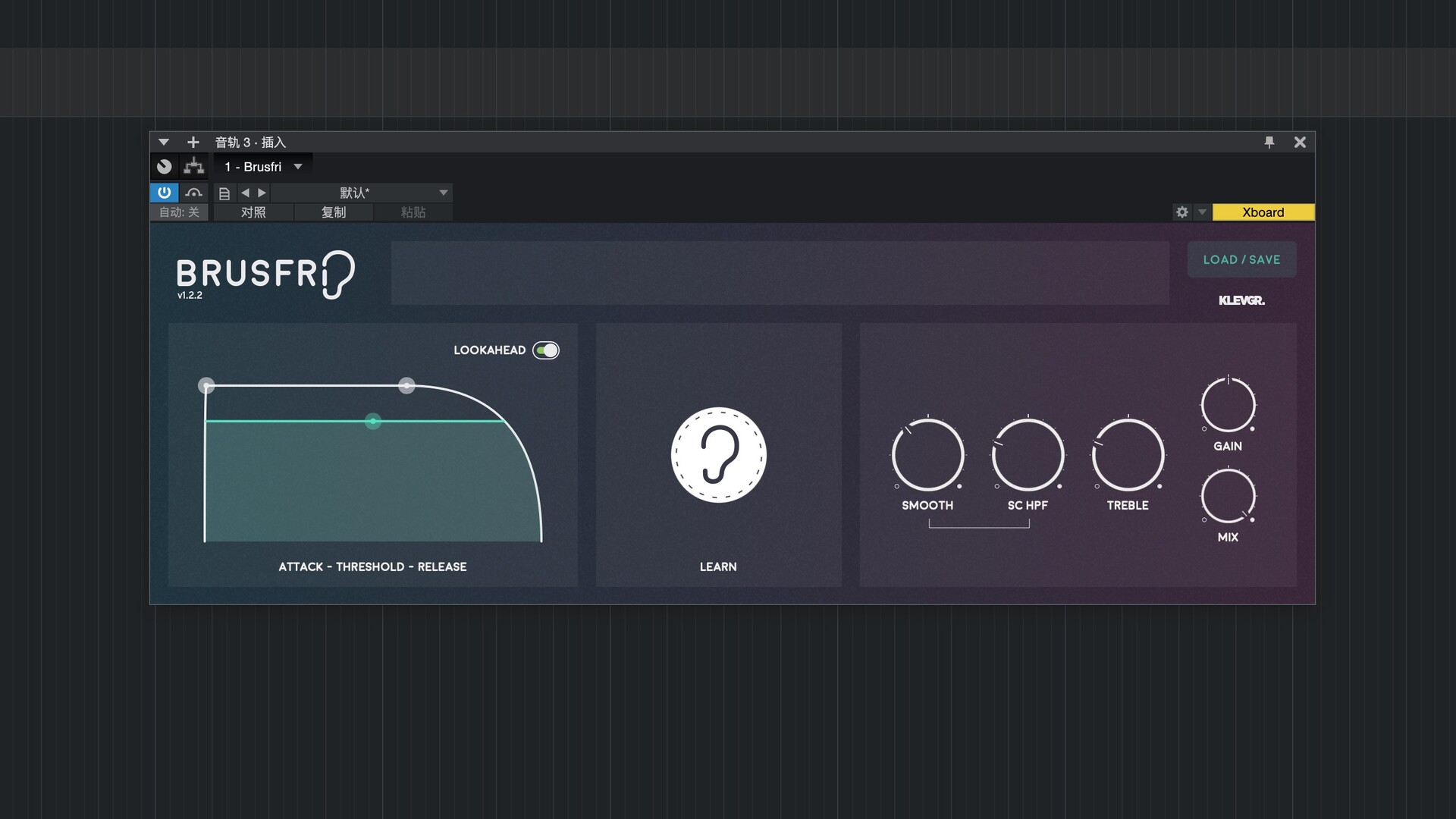The width and height of the screenshot is (1456, 819).
Task: Pin the plugin window
Action: coord(1269,142)
